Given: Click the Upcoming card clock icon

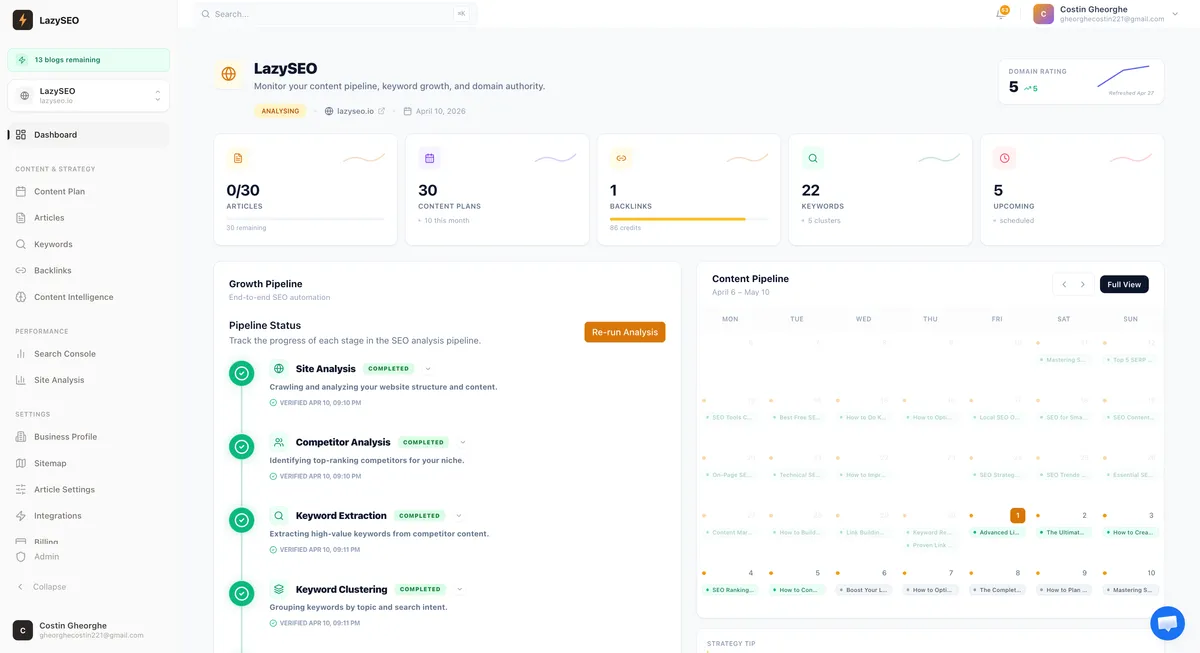Looking at the screenshot, I should click(x=1005, y=158).
